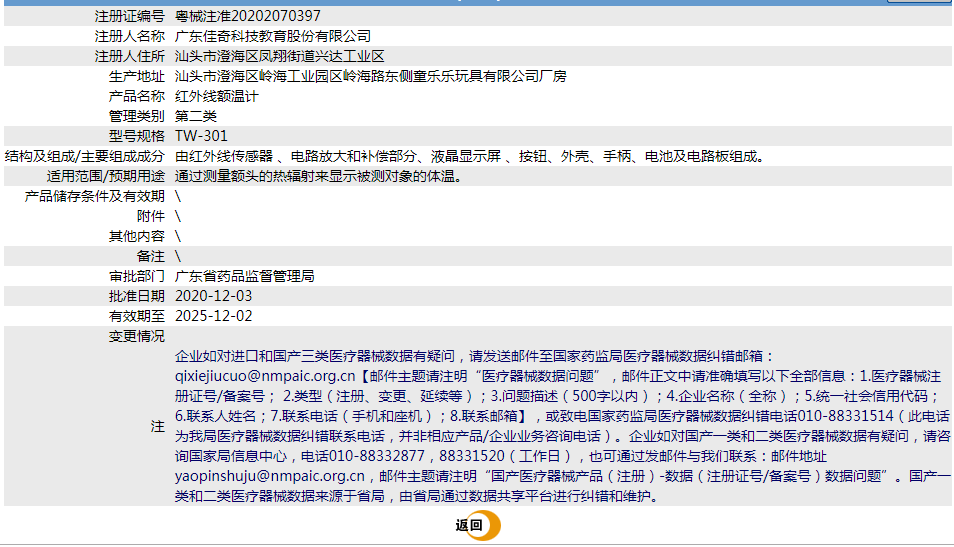This screenshot has height=547, width=954.
Task: Click the 结构及组成/主要组成成分 label
Action: [85, 157]
